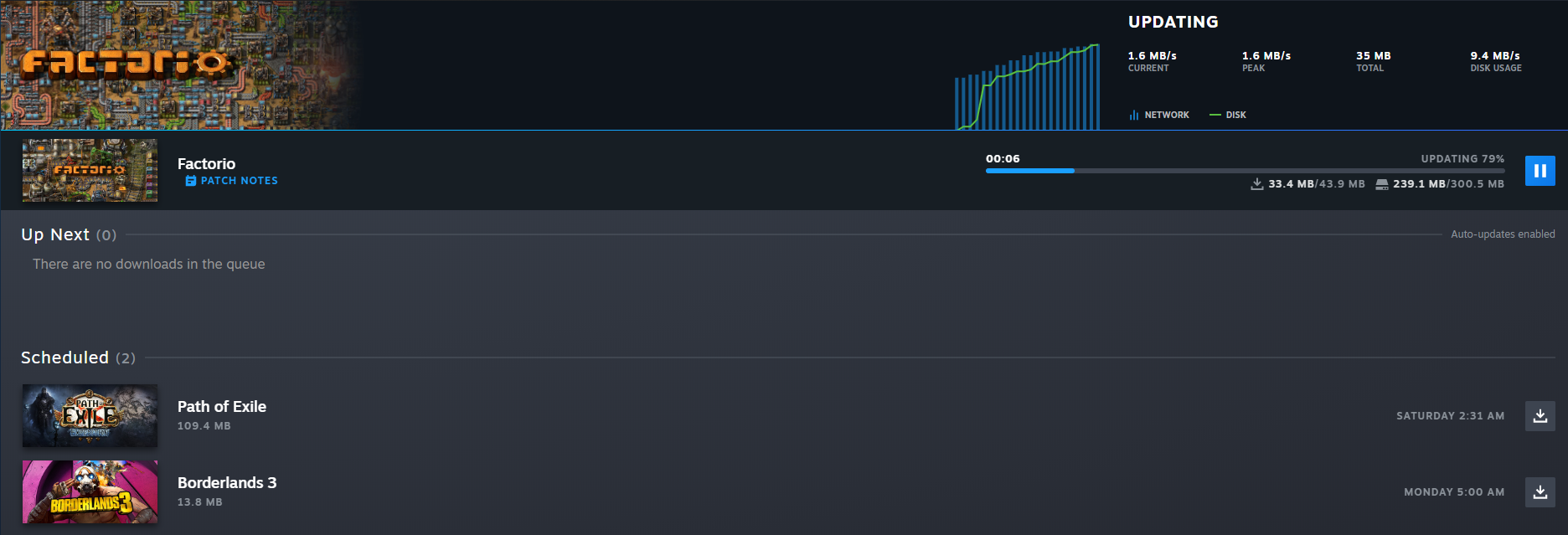Select the Borderlands 3 title

pos(227,483)
